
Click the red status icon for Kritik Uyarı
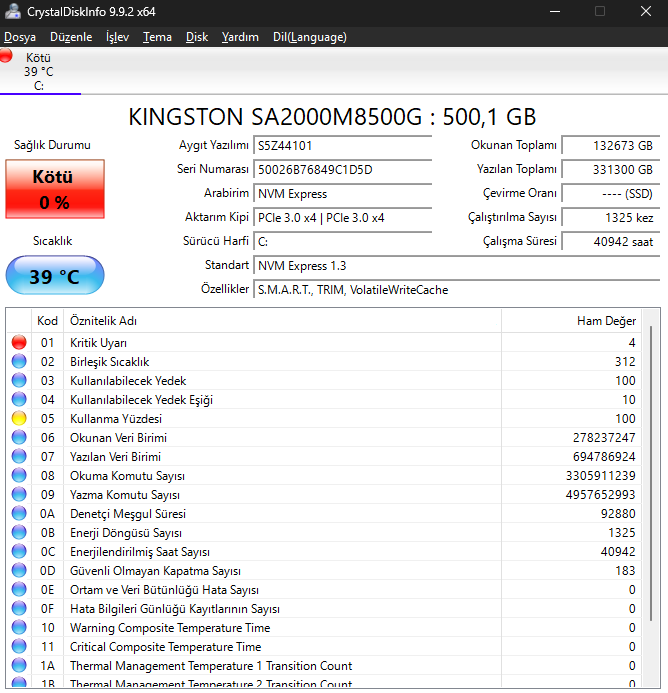[19, 342]
